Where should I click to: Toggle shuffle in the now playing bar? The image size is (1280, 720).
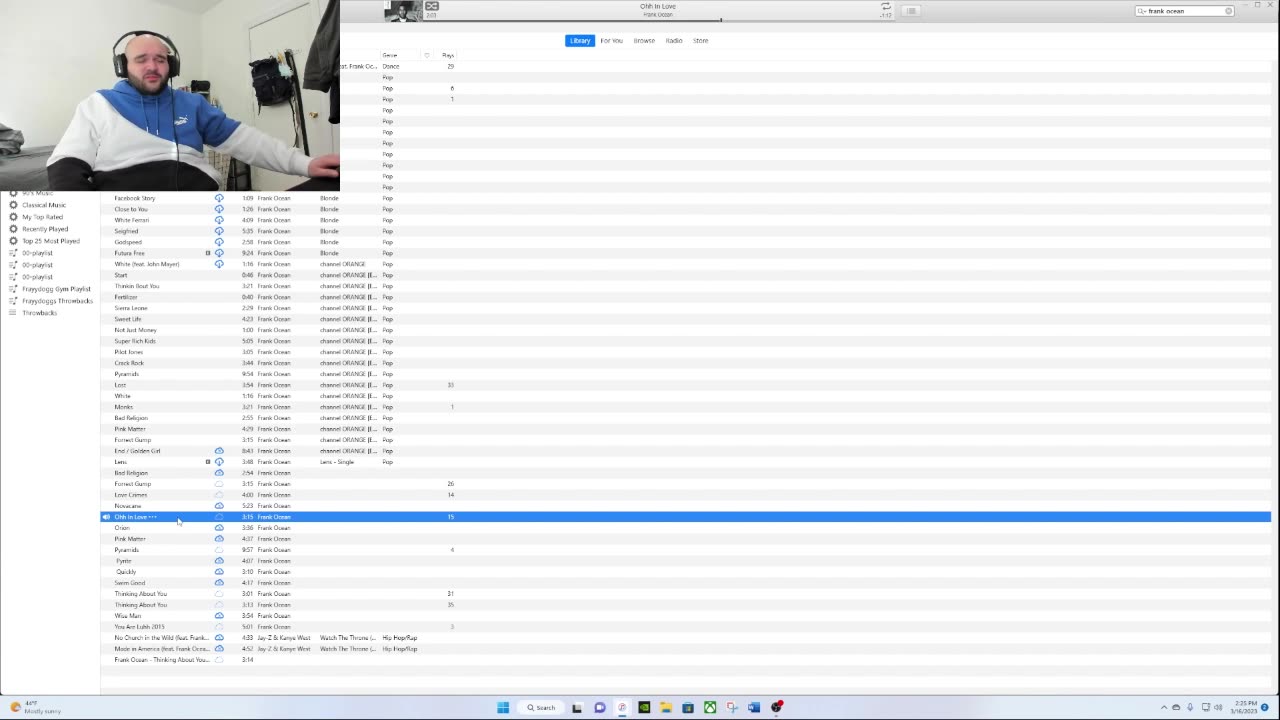coord(432,6)
